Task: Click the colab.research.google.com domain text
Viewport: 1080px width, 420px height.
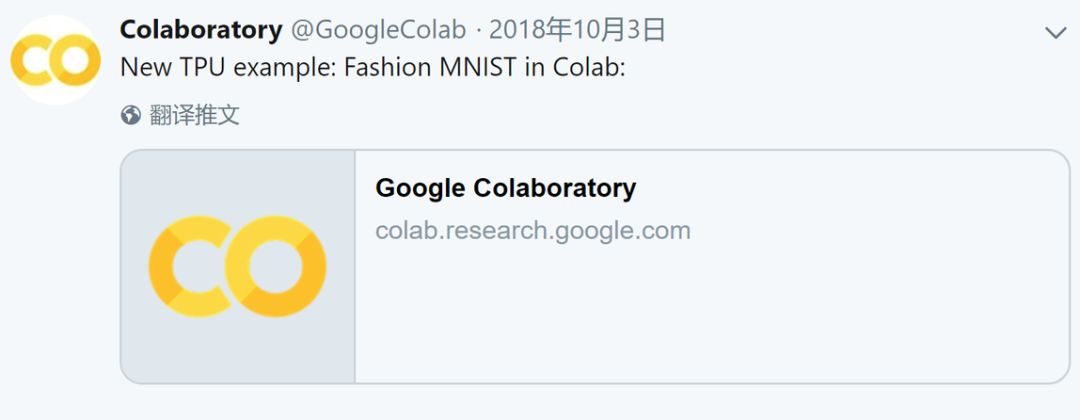Action: point(533,231)
